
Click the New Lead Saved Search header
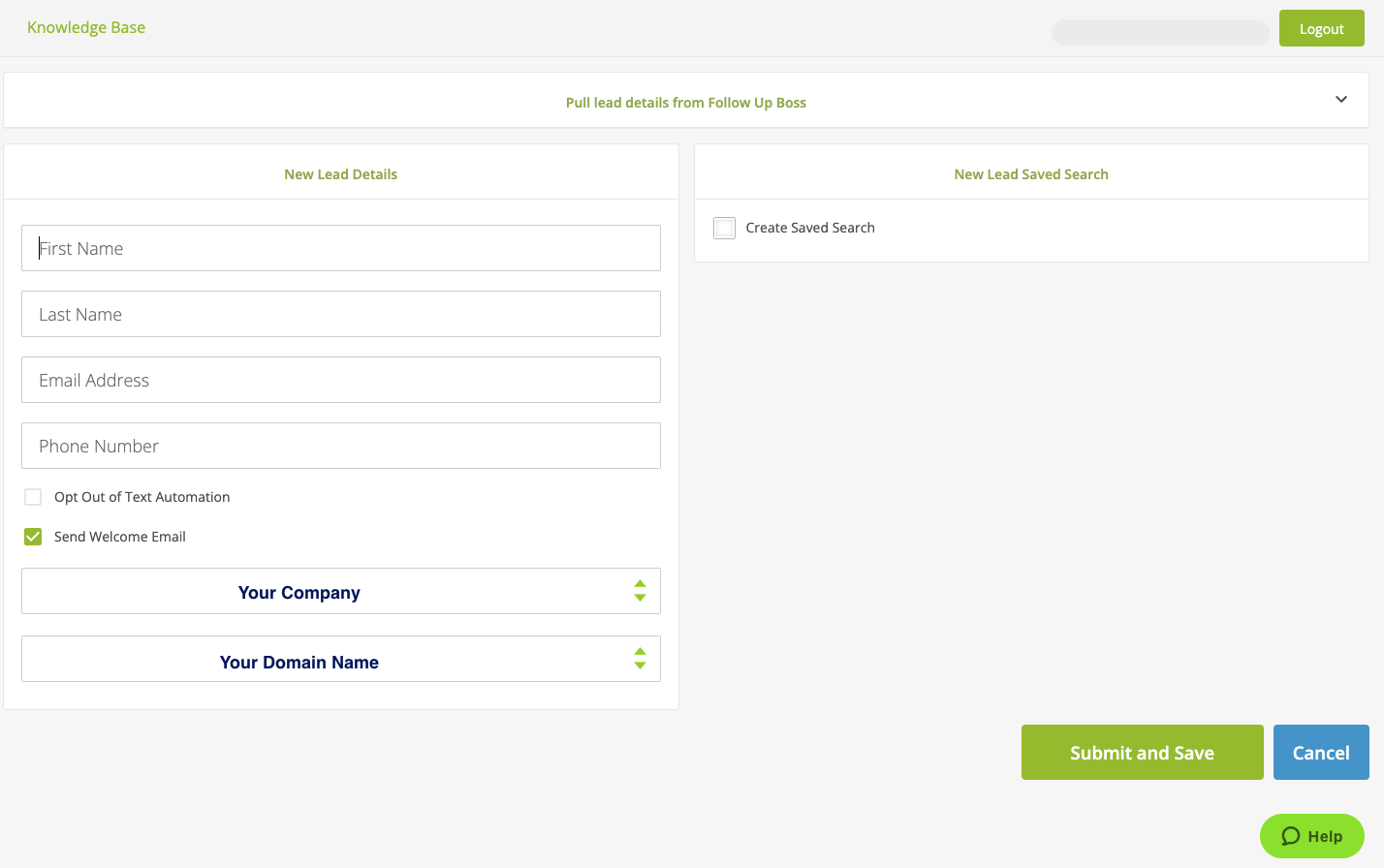pos(1030,174)
